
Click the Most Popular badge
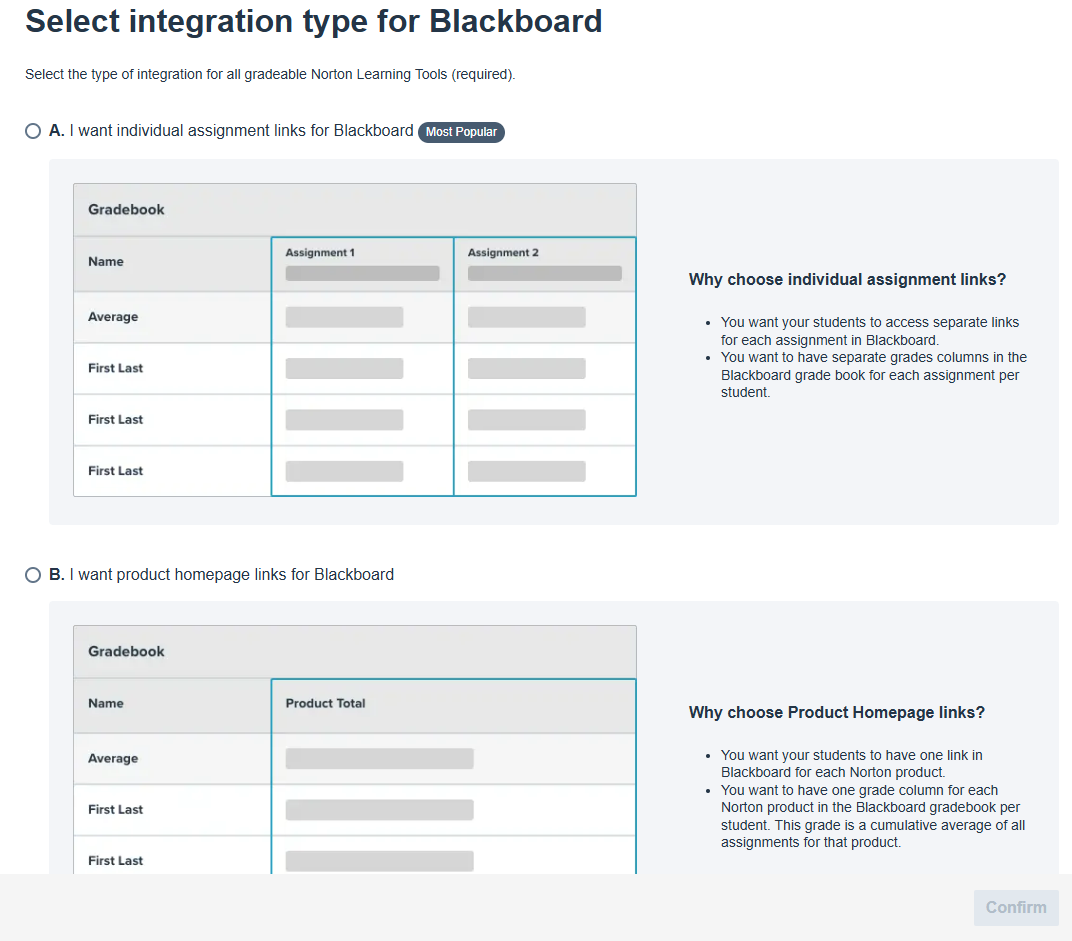[461, 131]
